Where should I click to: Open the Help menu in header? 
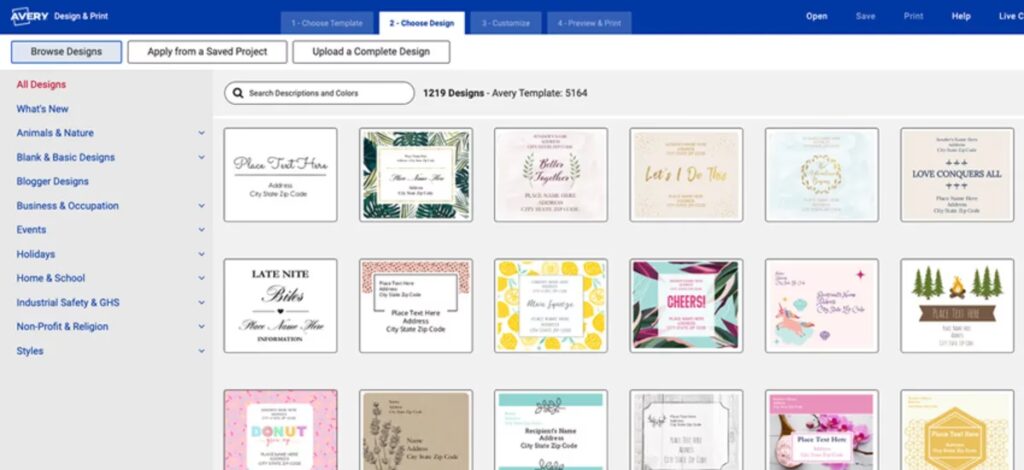961,16
